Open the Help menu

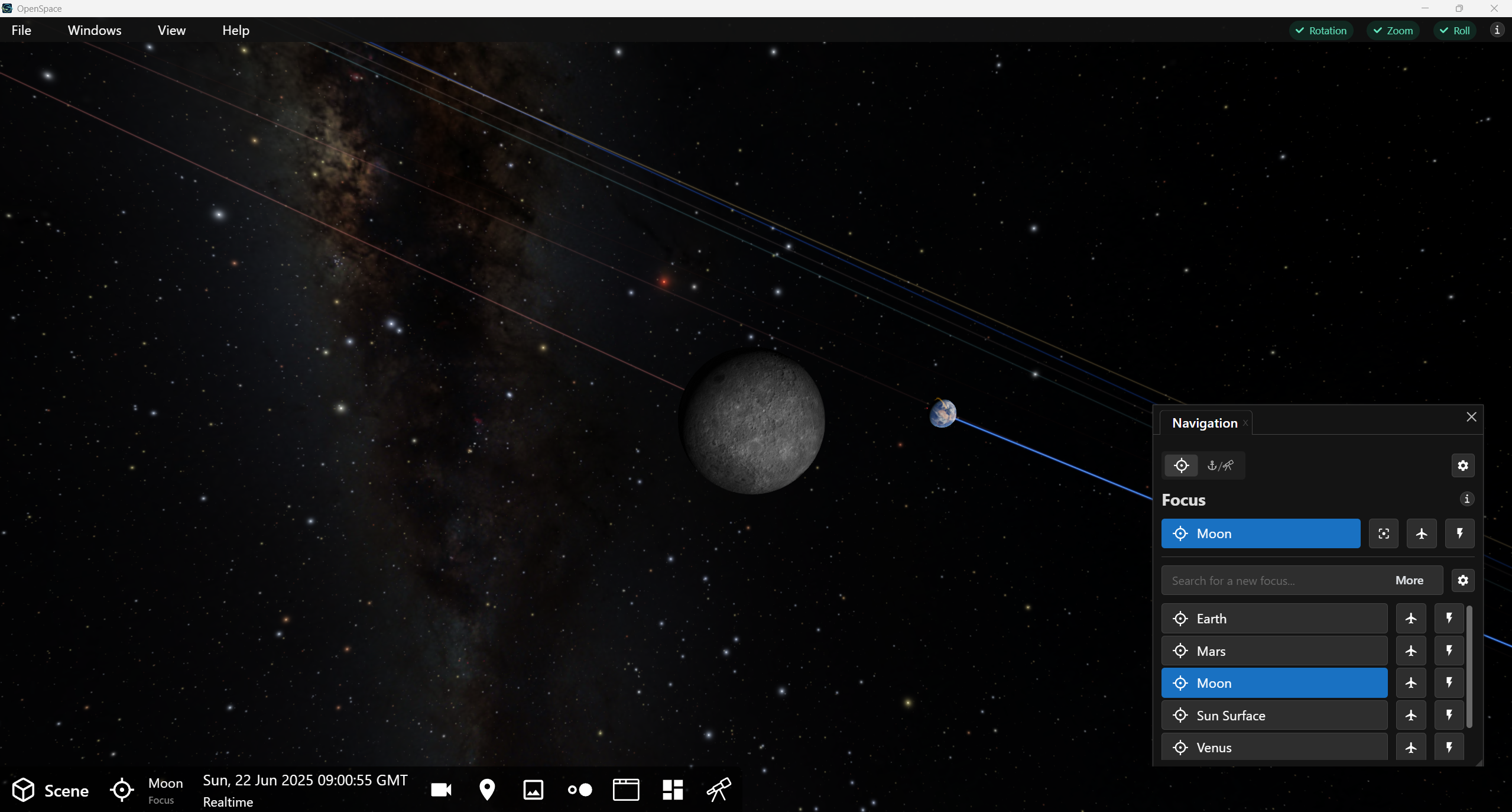(x=236, y=30)
